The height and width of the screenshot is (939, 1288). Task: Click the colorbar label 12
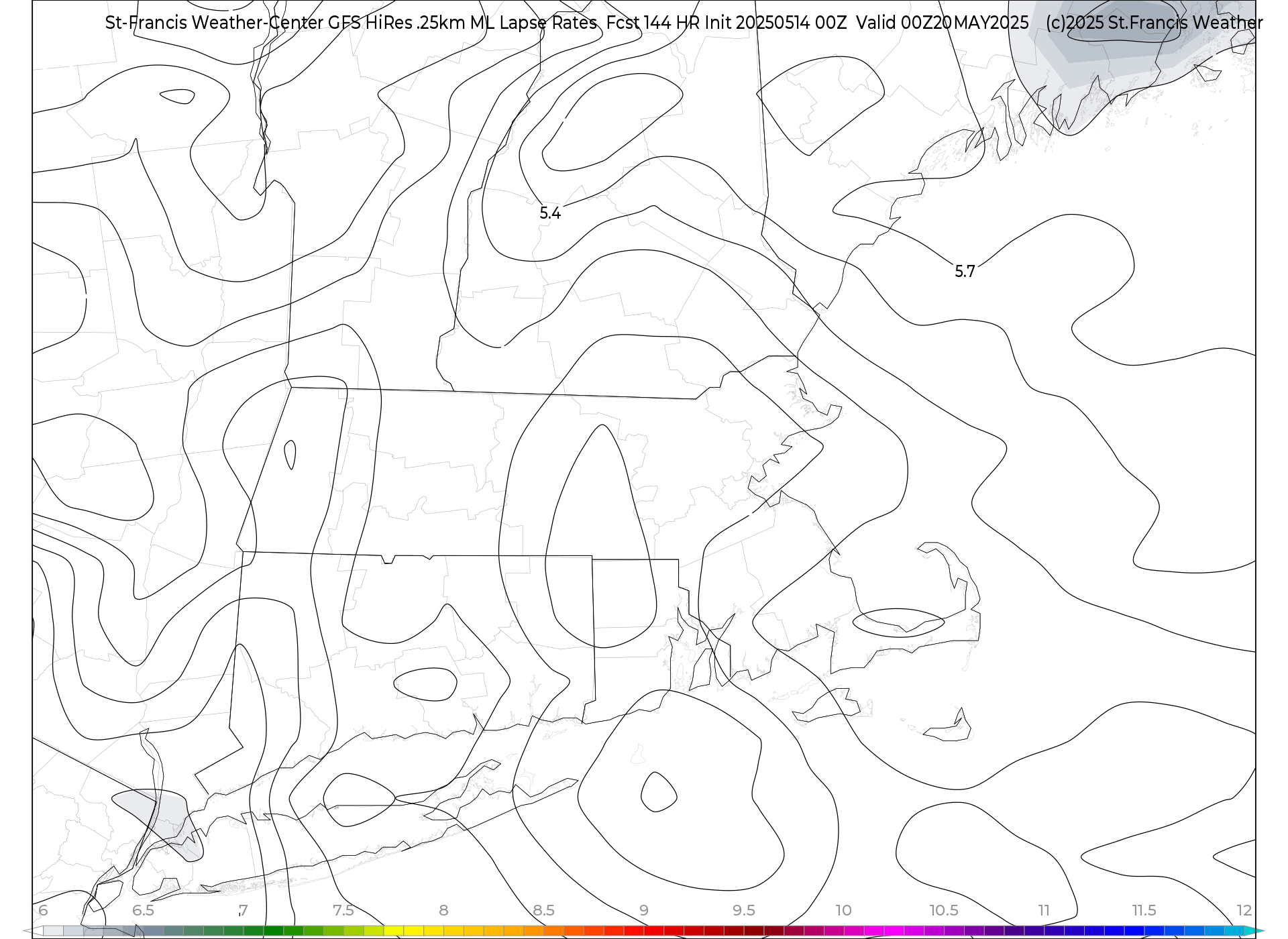point(1244,910)
